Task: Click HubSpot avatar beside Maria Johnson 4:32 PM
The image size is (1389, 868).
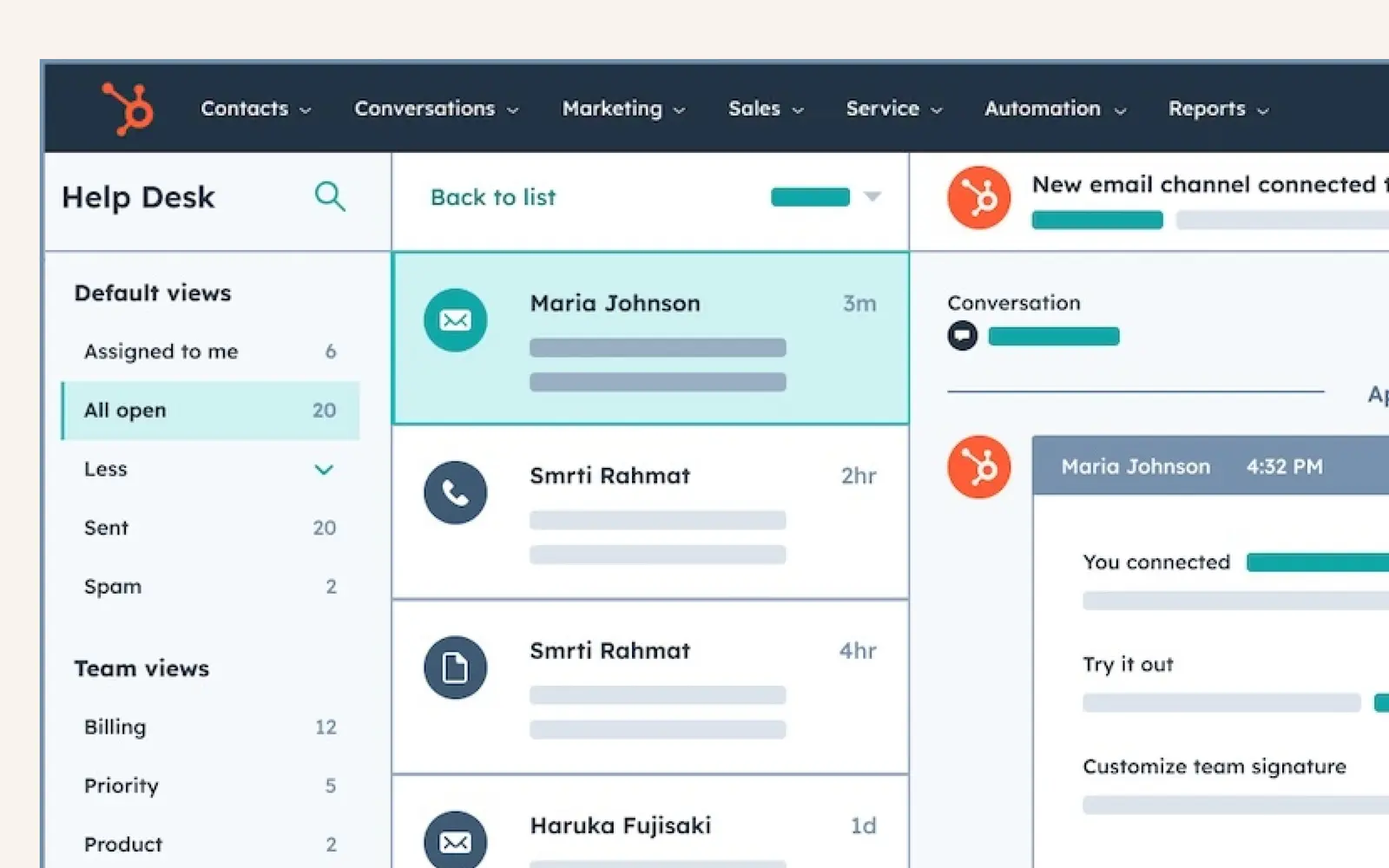Action: pos(978,467)
